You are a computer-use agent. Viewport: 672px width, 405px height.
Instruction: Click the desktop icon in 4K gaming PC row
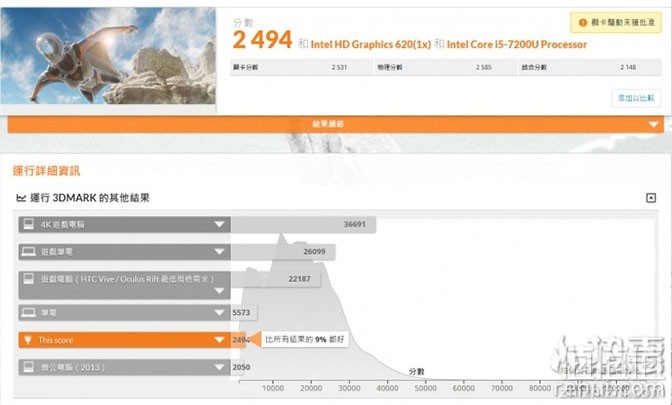point(29,224)
